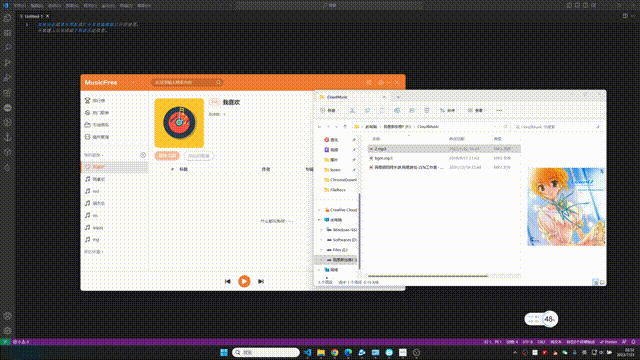Expand the Files (E:) drive in Explorer pane

[321, 250]
